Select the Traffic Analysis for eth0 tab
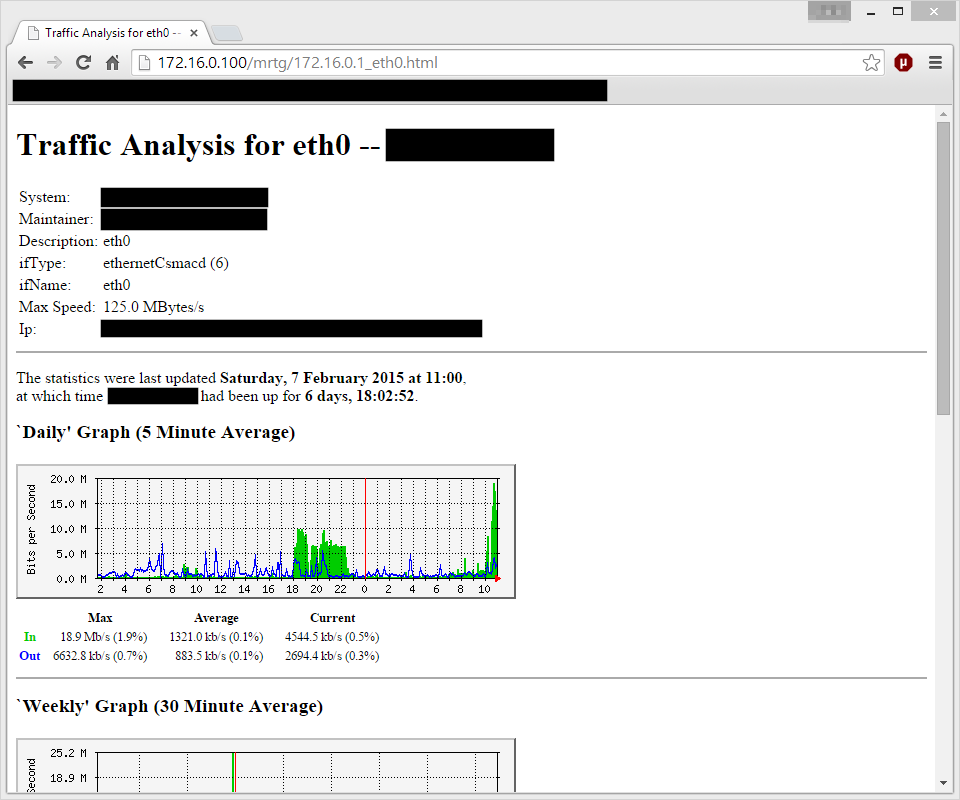The width and height of the screenshot is (960, 800). pyautogui.click(x=112, y=33)
